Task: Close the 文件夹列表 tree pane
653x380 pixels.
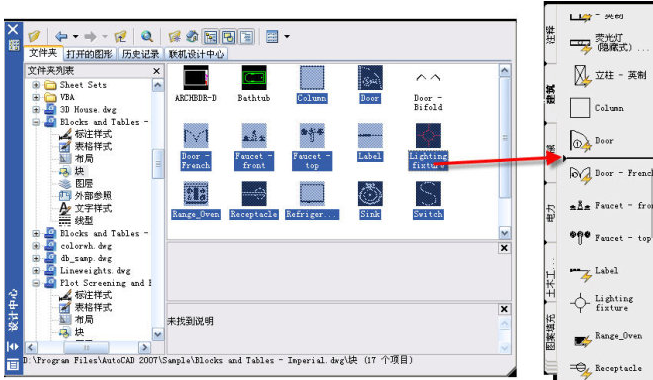Action: click(157, 71)
